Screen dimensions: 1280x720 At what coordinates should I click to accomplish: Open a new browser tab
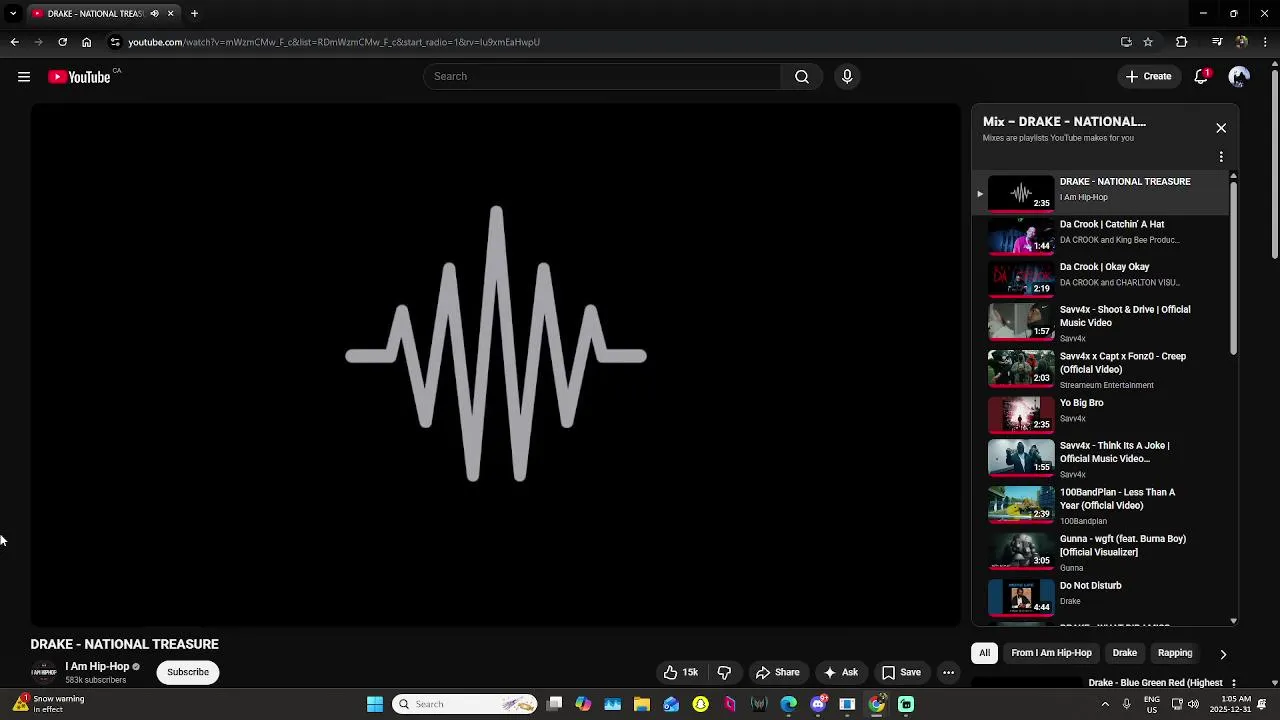click(x=194, y=14)
